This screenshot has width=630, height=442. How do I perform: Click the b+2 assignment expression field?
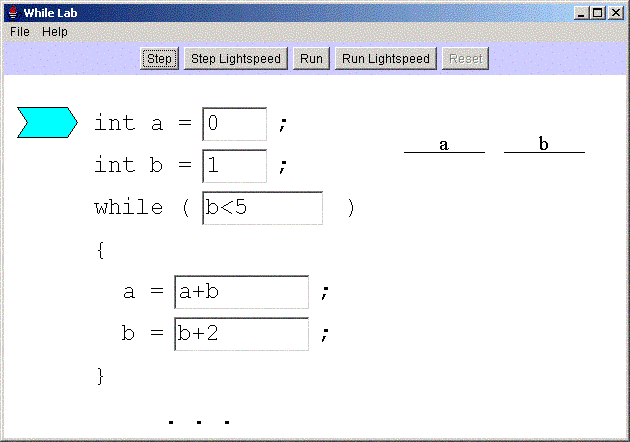pyautogui.click(x=241, y=334)
